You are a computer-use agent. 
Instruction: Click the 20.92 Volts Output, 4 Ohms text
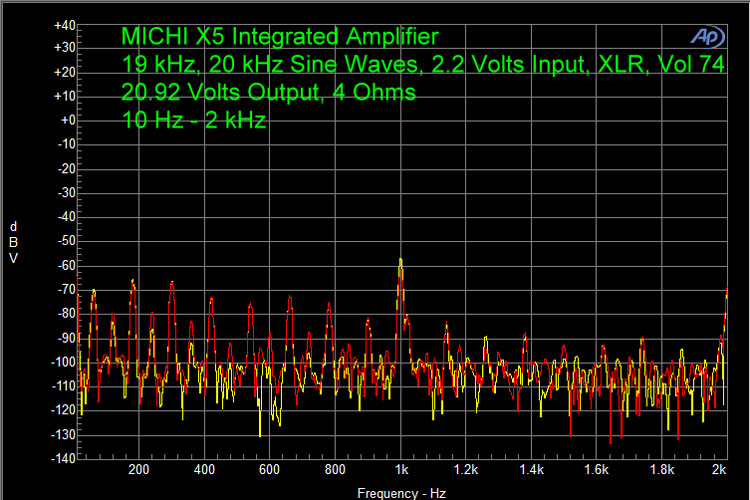coord(268,92)
